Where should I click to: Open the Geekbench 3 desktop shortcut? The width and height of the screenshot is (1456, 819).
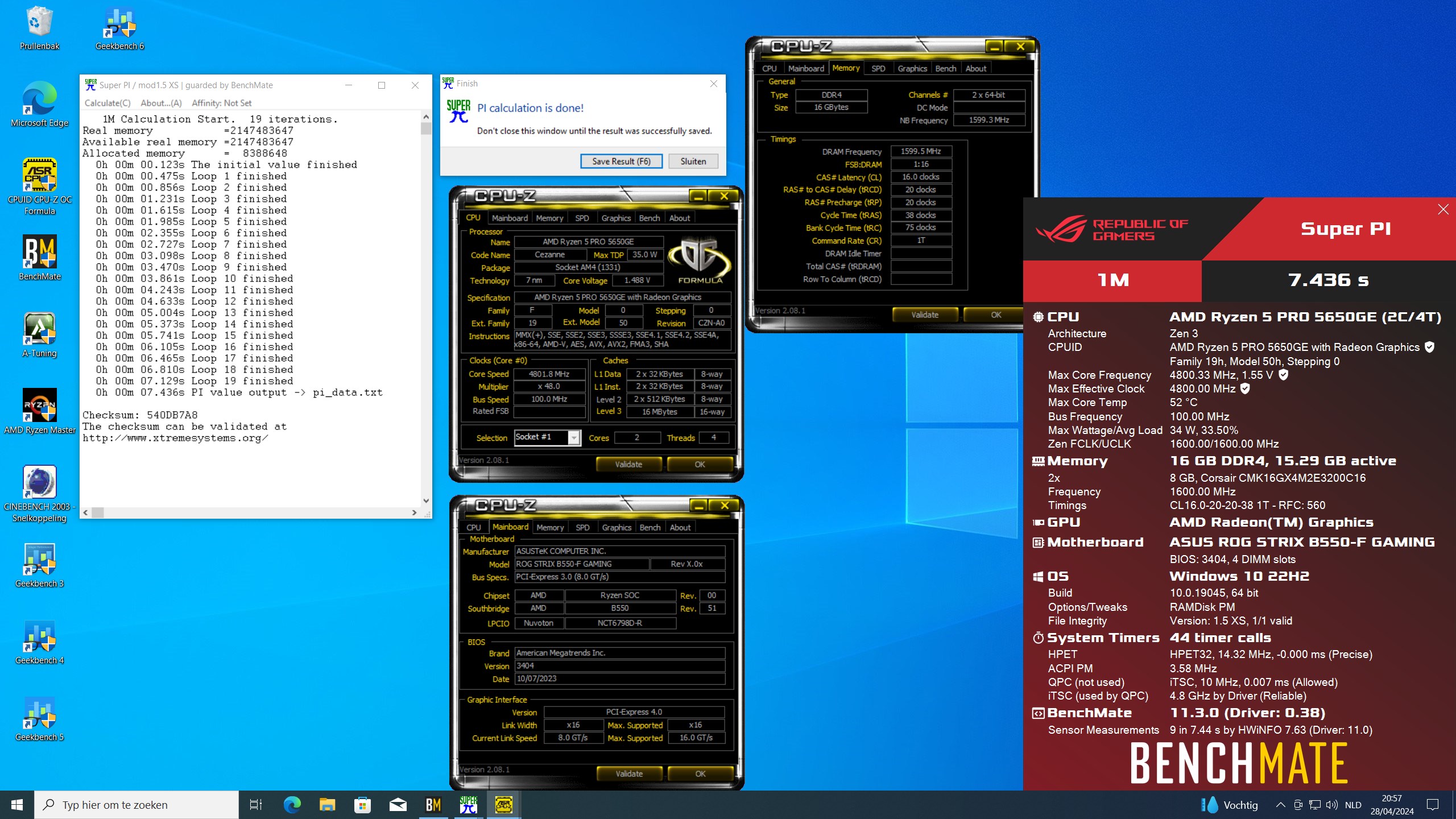[x=39, y=566]
